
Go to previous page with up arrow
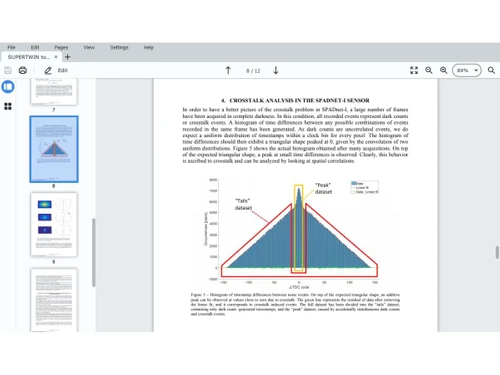tap(228, 70)
